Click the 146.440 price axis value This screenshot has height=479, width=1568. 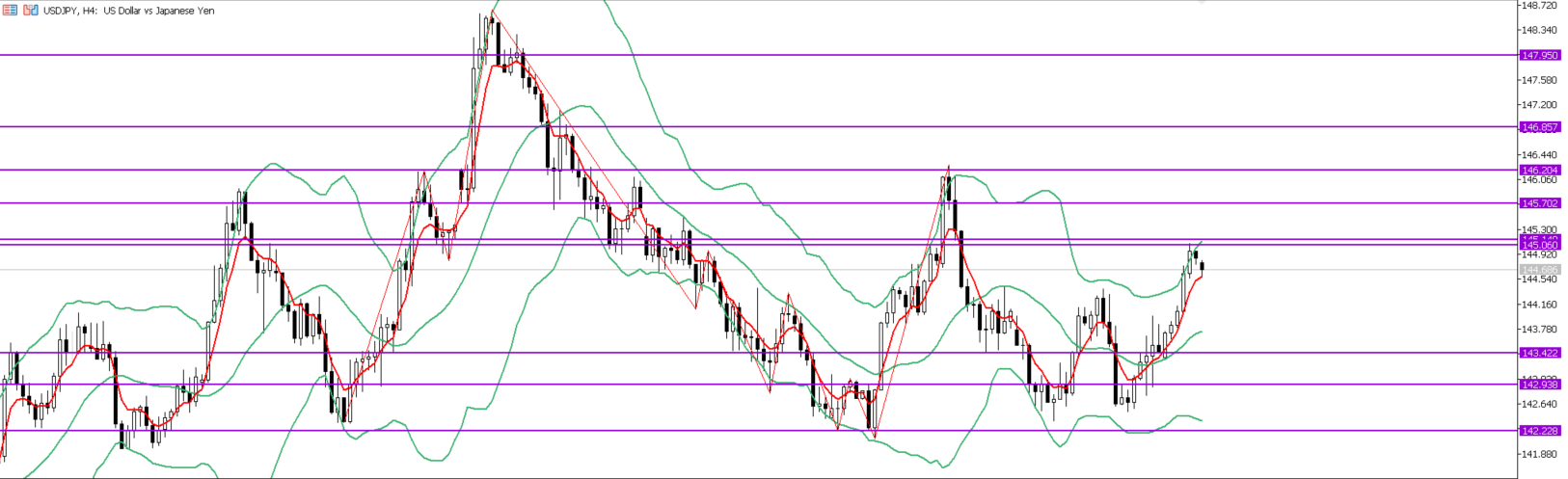tap(1540, 154)
